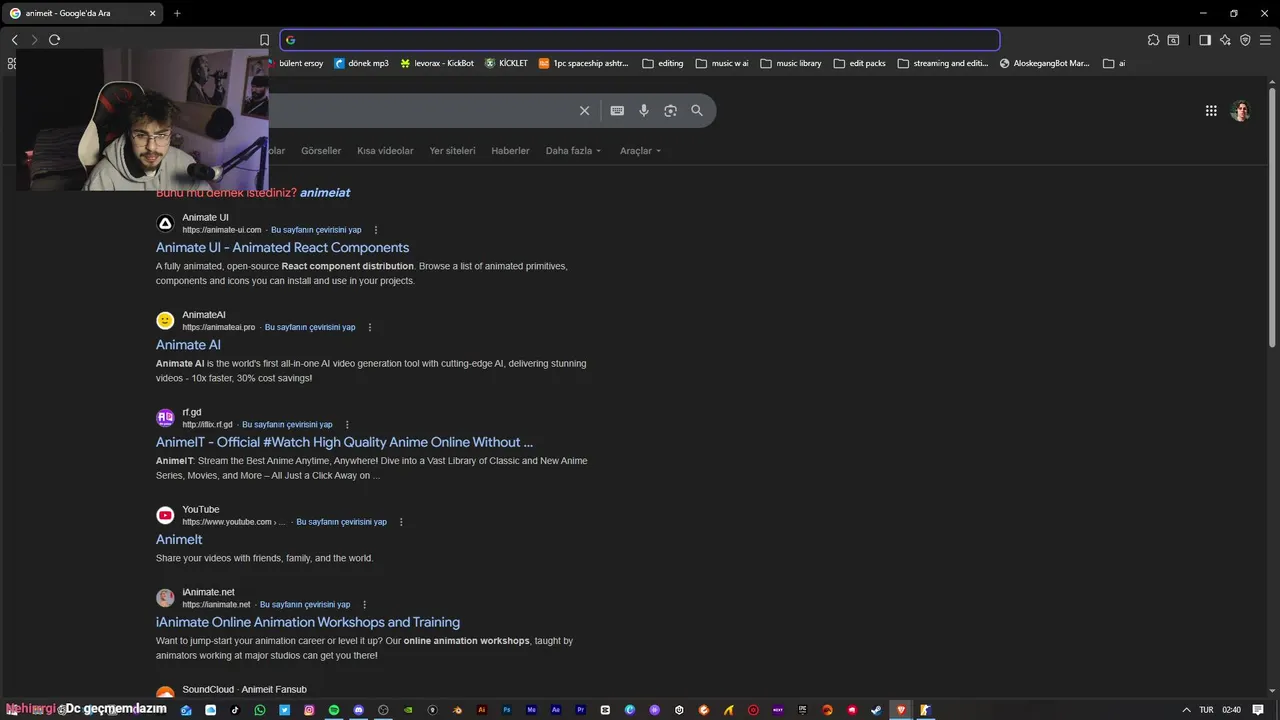Open Spotify from the taskbar
1280x720 pixels.
point(334,710)
